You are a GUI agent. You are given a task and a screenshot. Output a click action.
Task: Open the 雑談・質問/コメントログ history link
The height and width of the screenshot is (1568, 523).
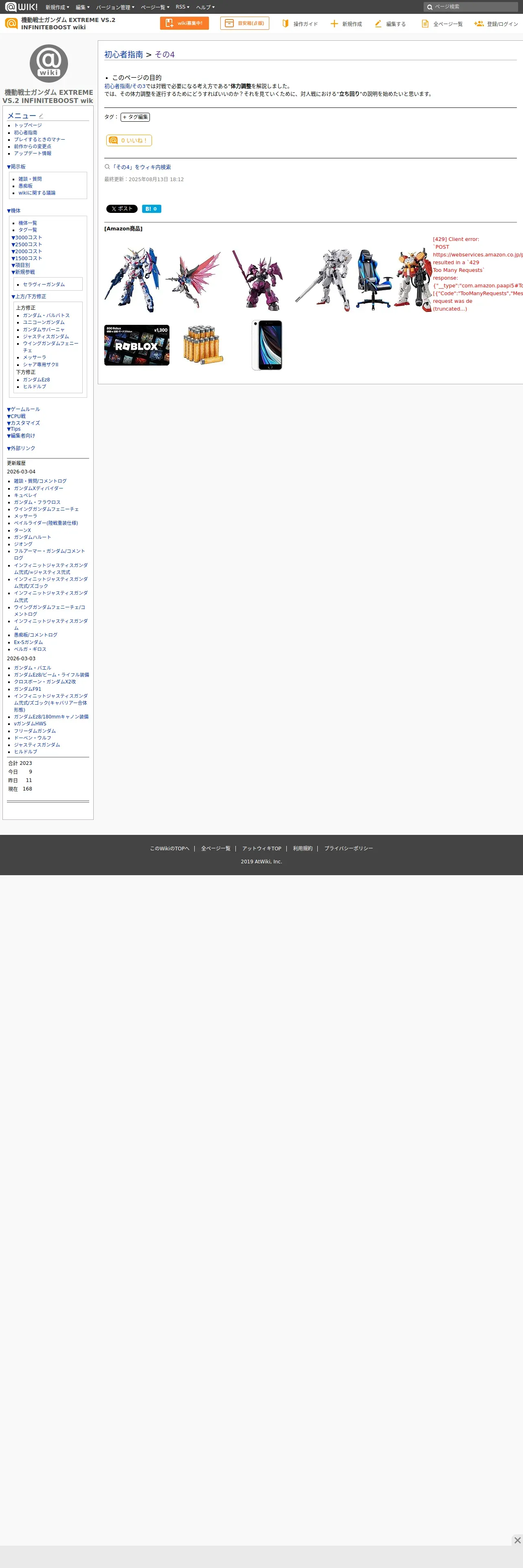point(40,481)
